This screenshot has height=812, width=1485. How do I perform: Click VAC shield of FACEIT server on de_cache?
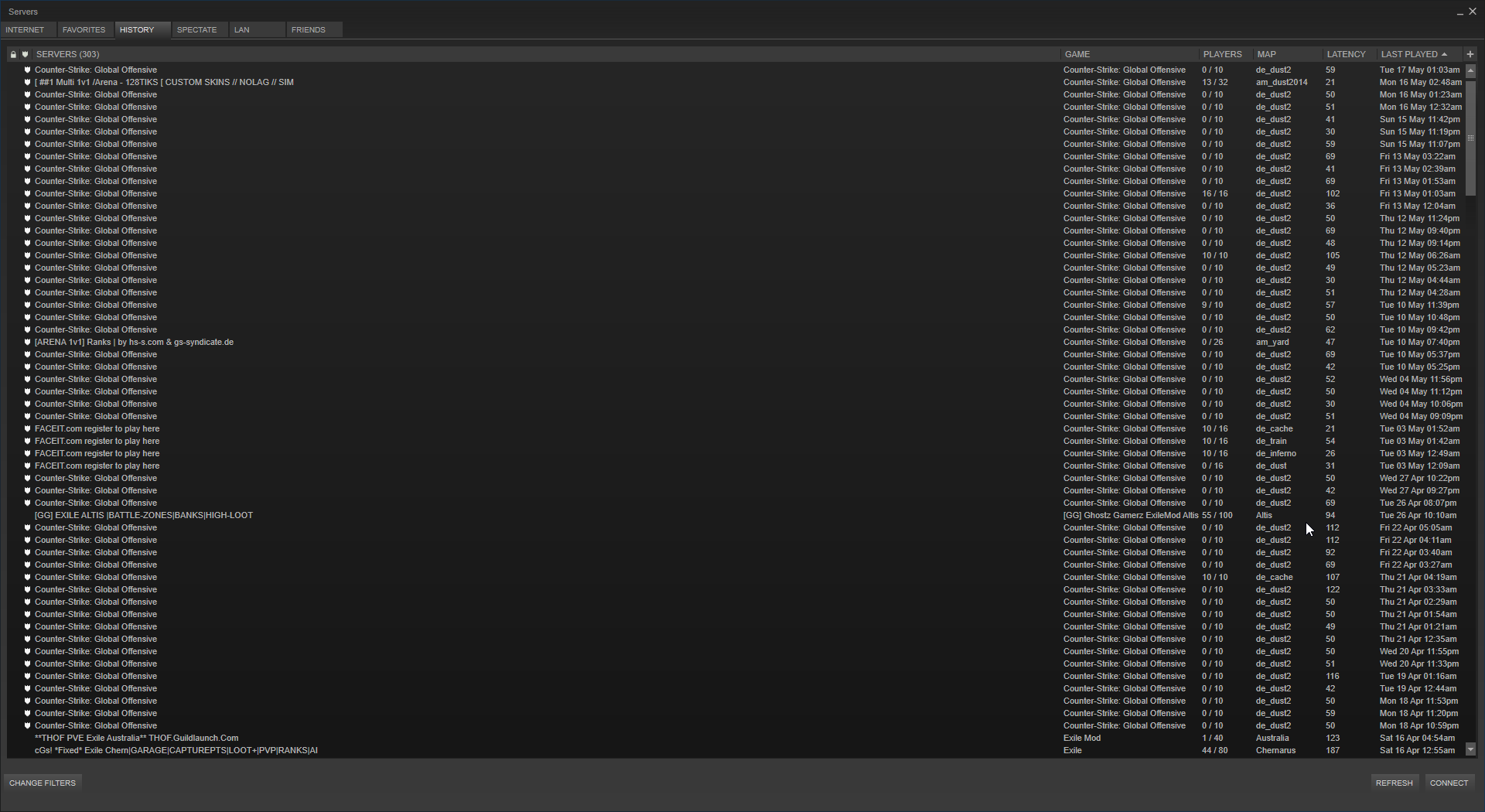(x=27, y=428)
